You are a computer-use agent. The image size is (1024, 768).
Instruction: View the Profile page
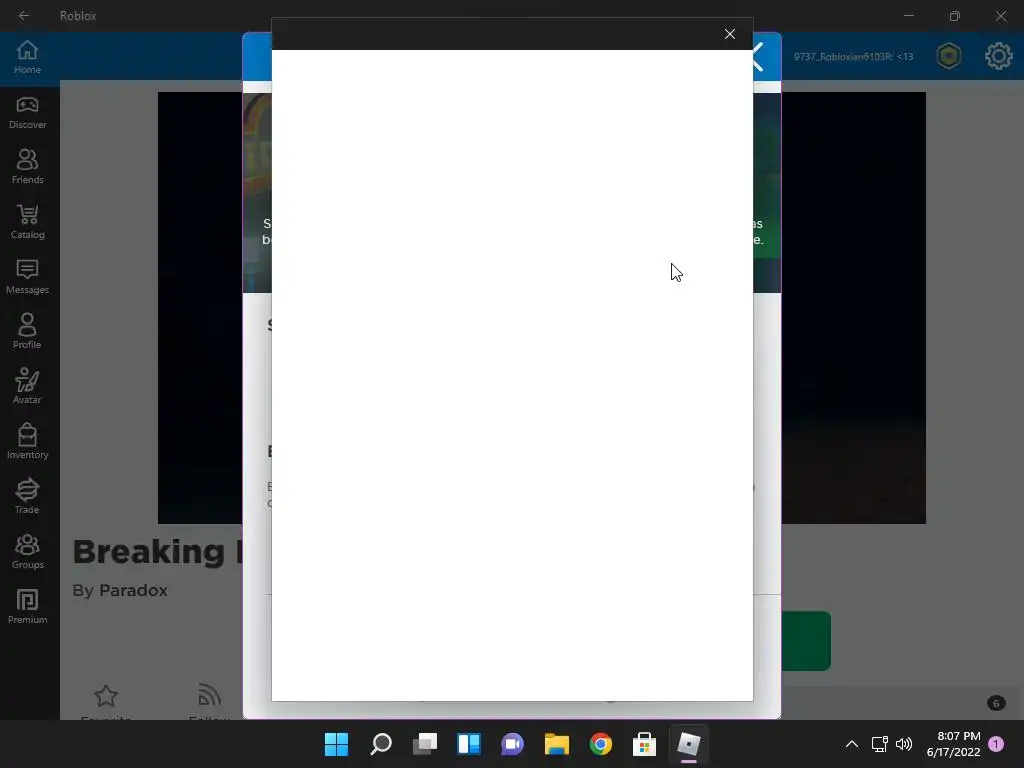(27, 332)
